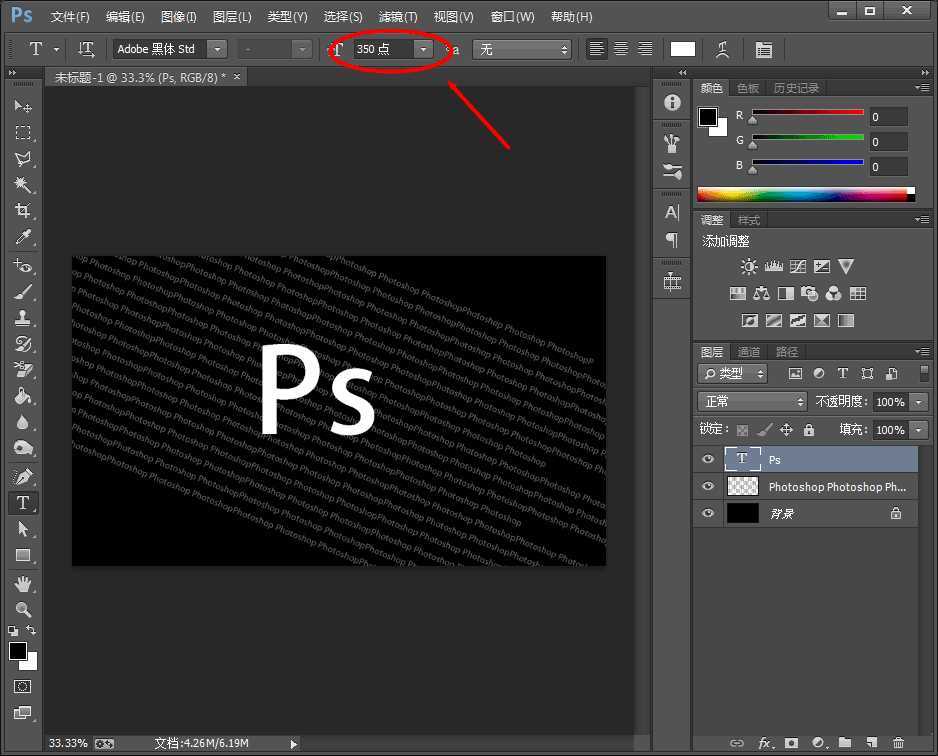Select the Move tool
Screen dimensions: 938x756
click(24, 107)
